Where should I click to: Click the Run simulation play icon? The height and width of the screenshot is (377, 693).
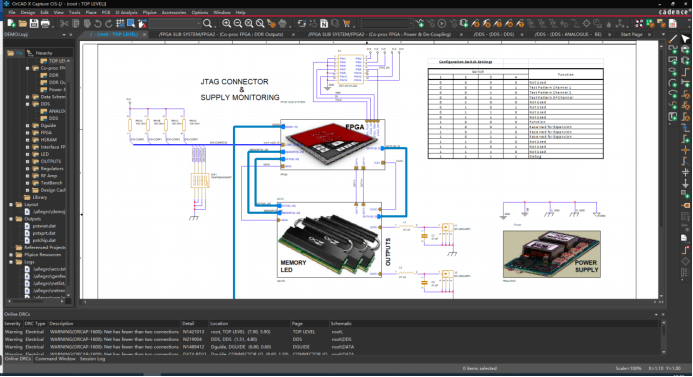click(x=442, y=23)
